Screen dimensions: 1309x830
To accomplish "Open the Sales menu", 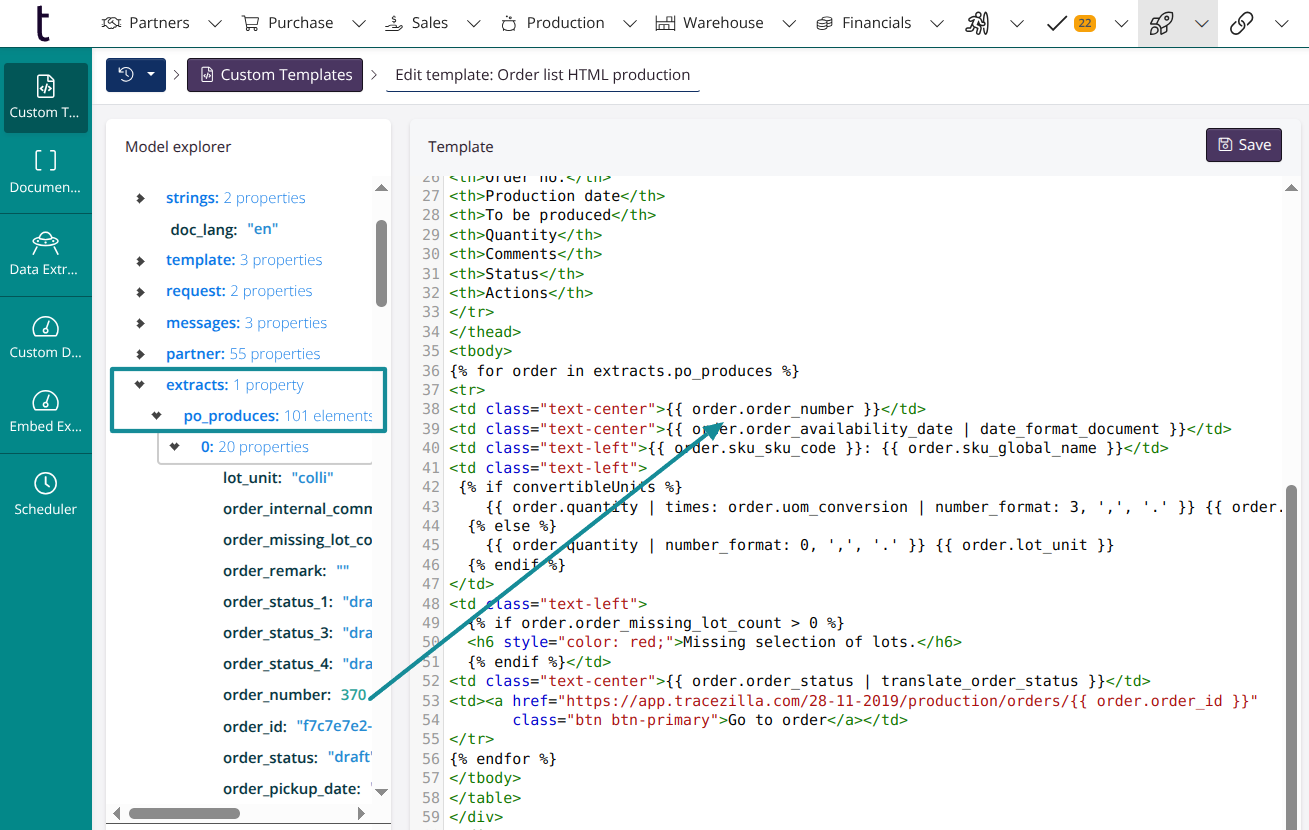I will pos(416,23).
